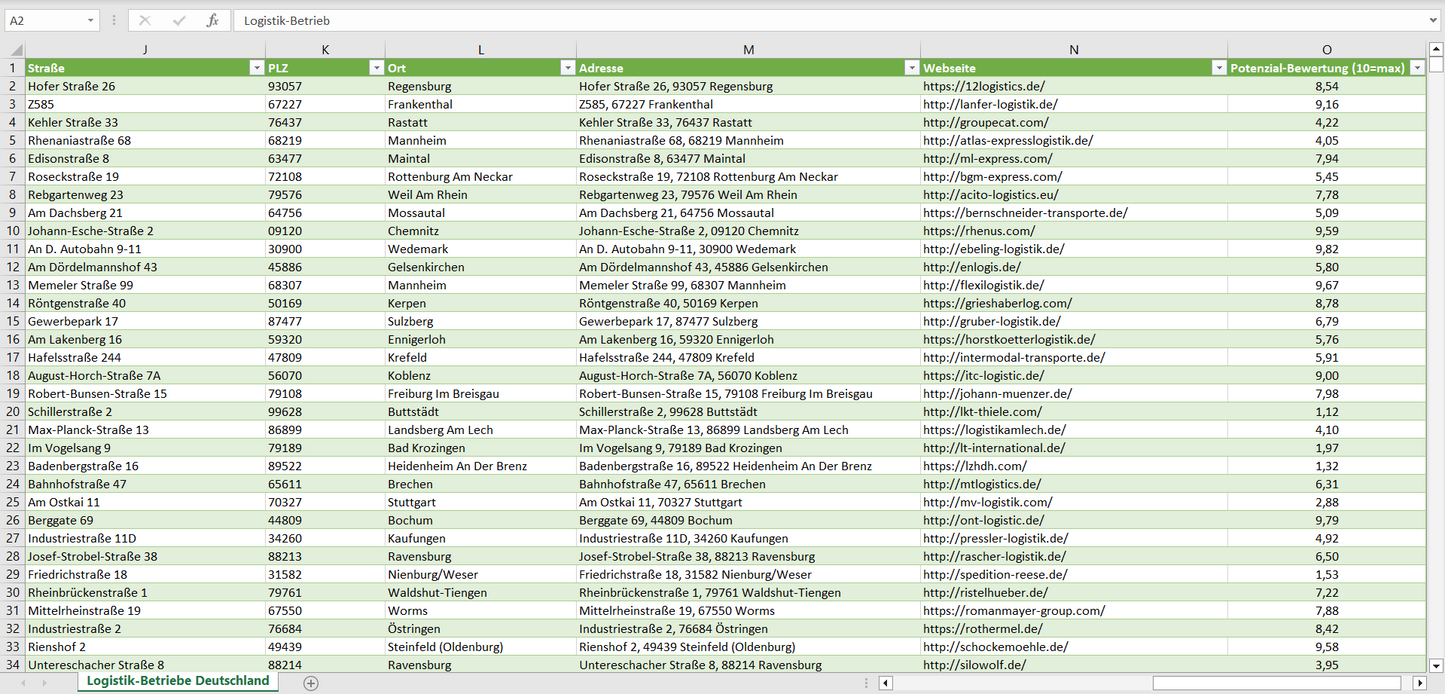Open the Straße column filter dropdown
The height and width of the screenshot is (694, 1445).
point(256,68)
